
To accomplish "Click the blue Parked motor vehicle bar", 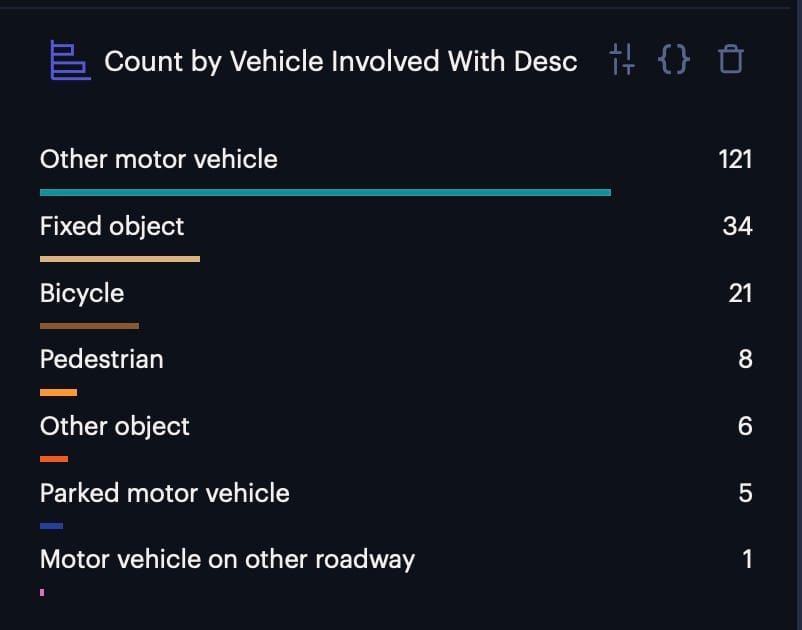I will tap(51, 526).
